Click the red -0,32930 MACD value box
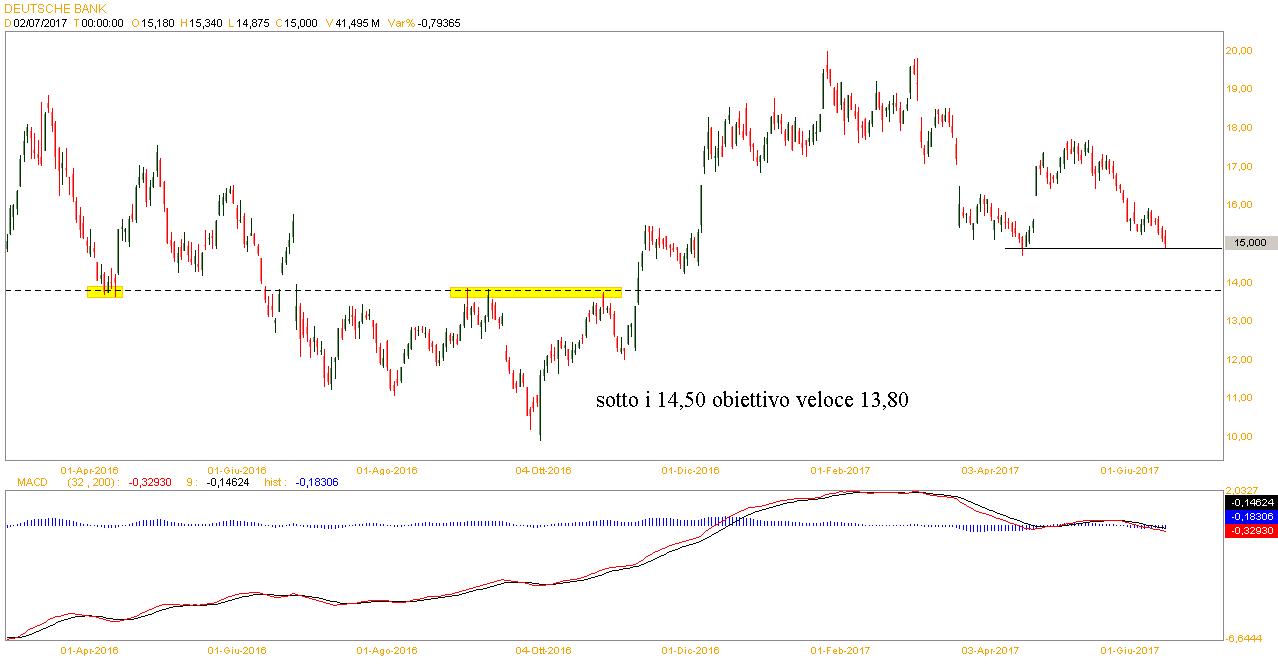Viewport: 1278px width, 668px height. (1251, 530)
